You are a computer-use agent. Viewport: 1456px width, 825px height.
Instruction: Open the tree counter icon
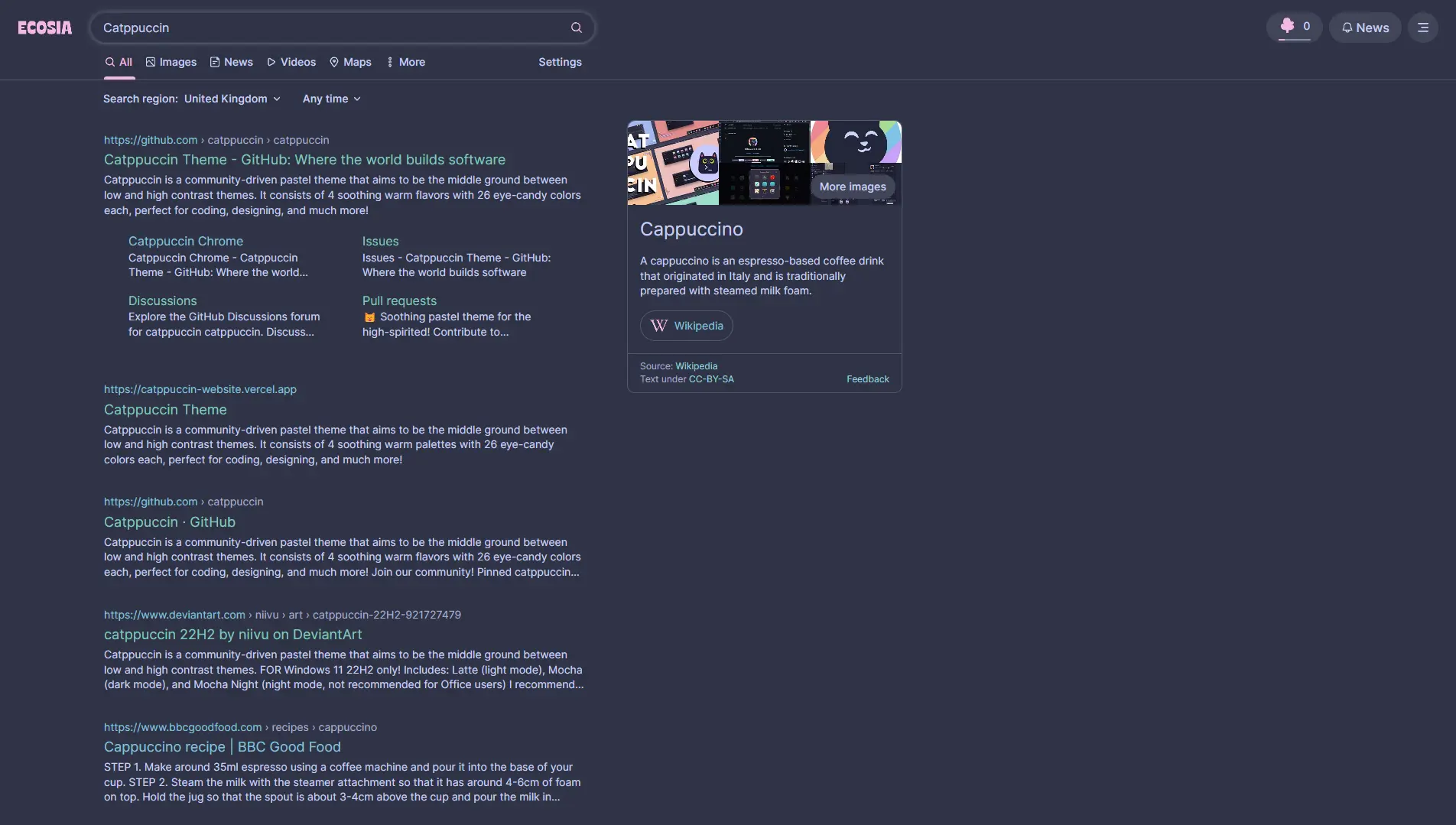point(1295,27)
